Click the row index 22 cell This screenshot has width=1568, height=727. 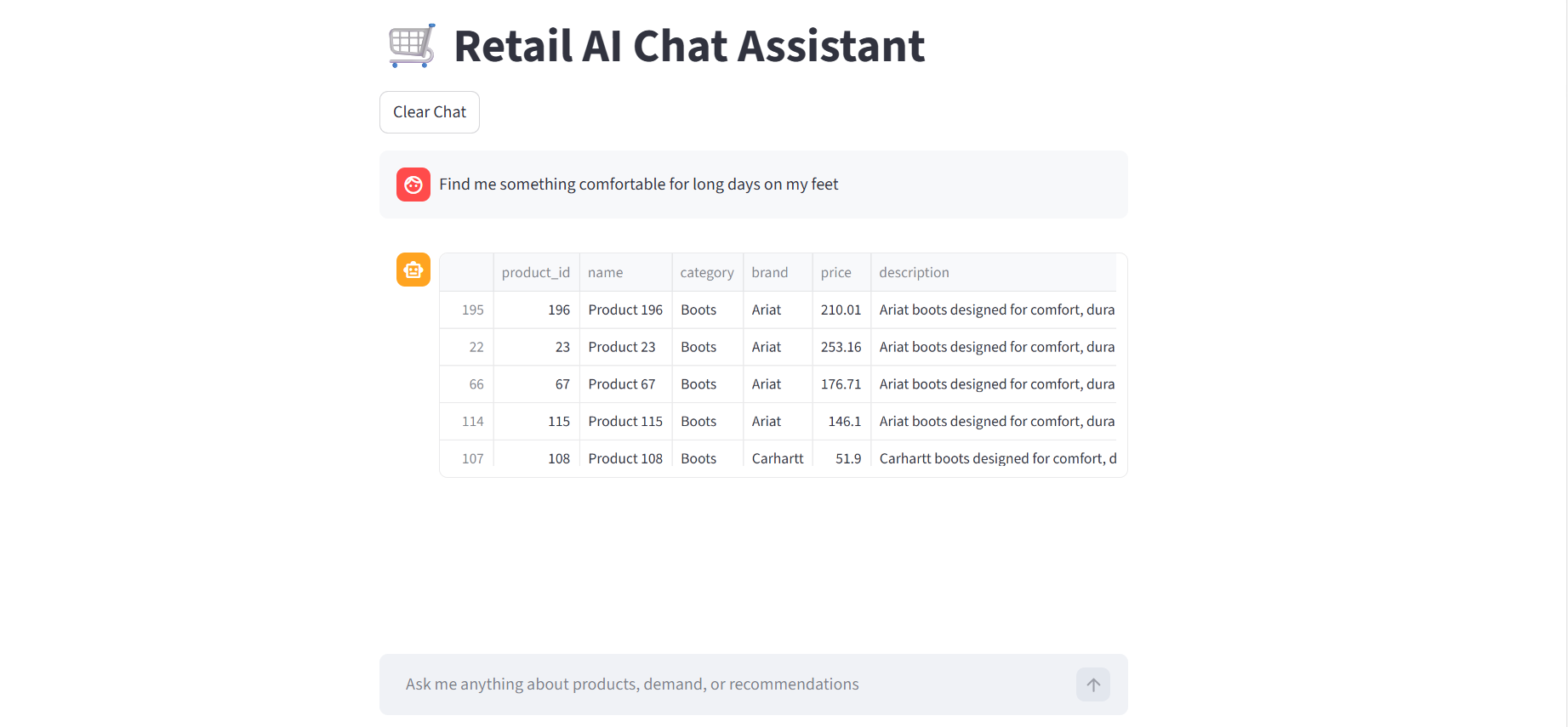467,347
